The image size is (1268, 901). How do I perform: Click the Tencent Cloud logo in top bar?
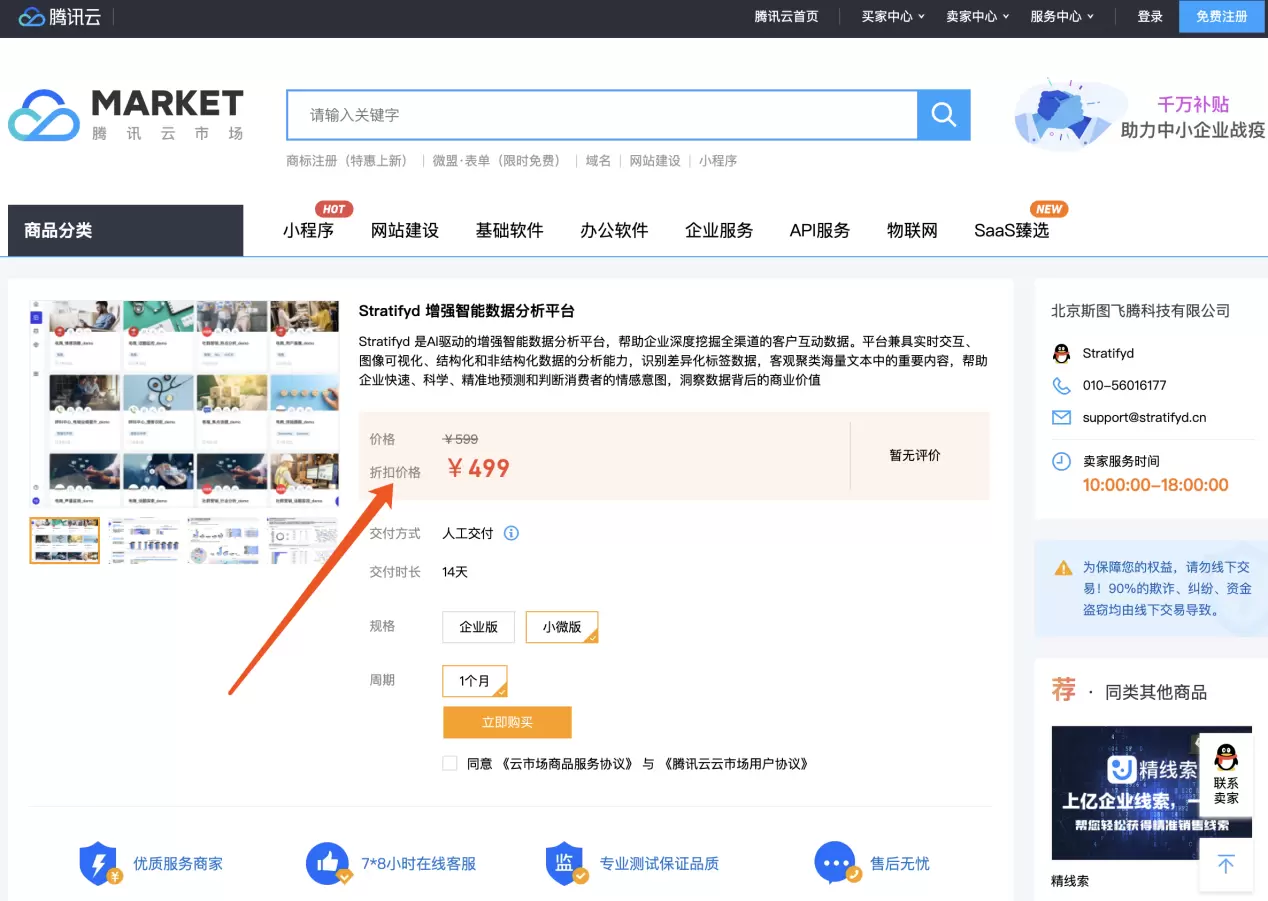tap(60, 16)
